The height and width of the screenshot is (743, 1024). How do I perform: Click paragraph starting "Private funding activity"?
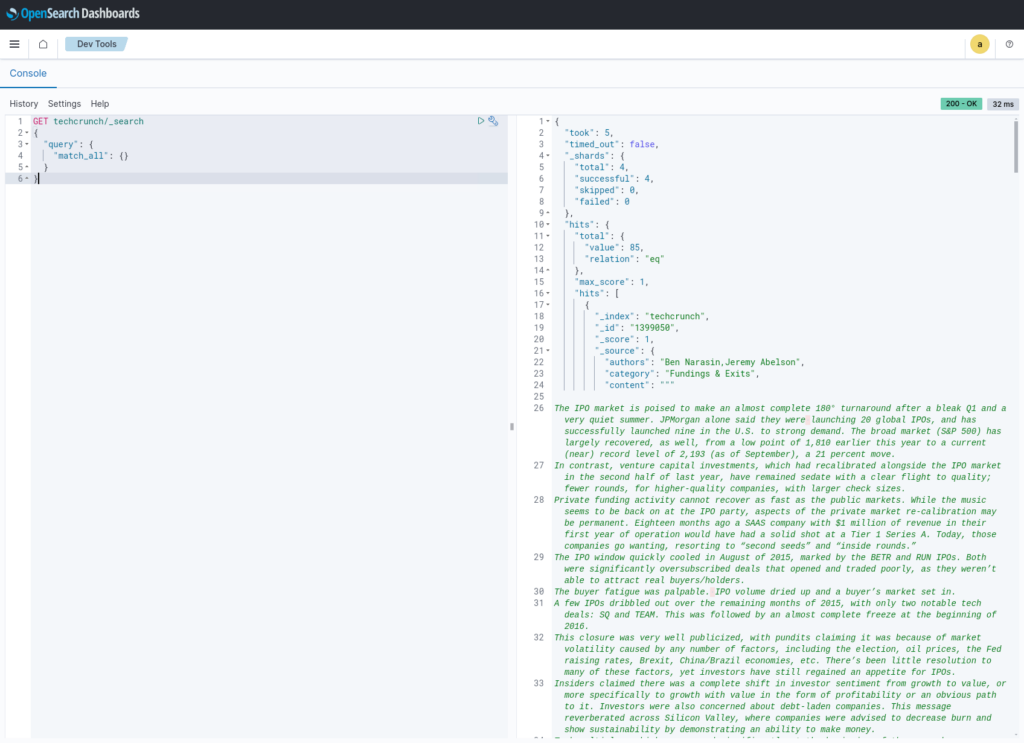point(775,523)
